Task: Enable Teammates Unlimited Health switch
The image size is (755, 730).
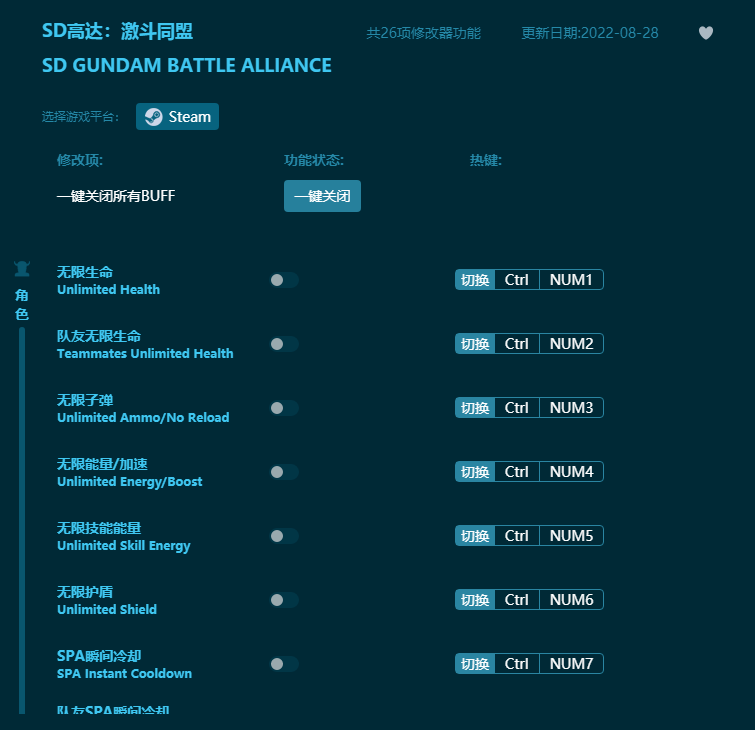Action: tap(283, 344)
